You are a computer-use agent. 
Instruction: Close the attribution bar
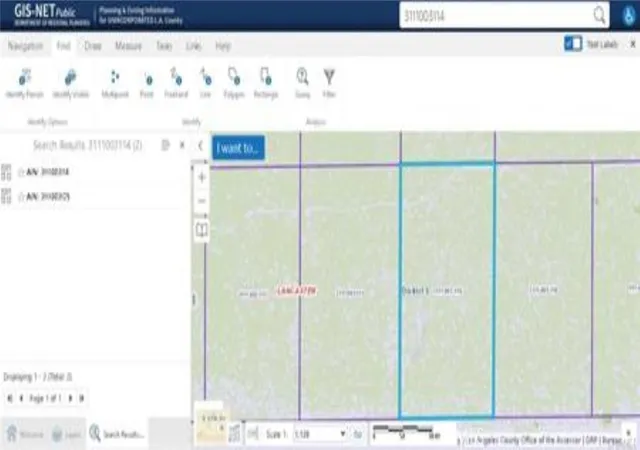tap(629, 432)
